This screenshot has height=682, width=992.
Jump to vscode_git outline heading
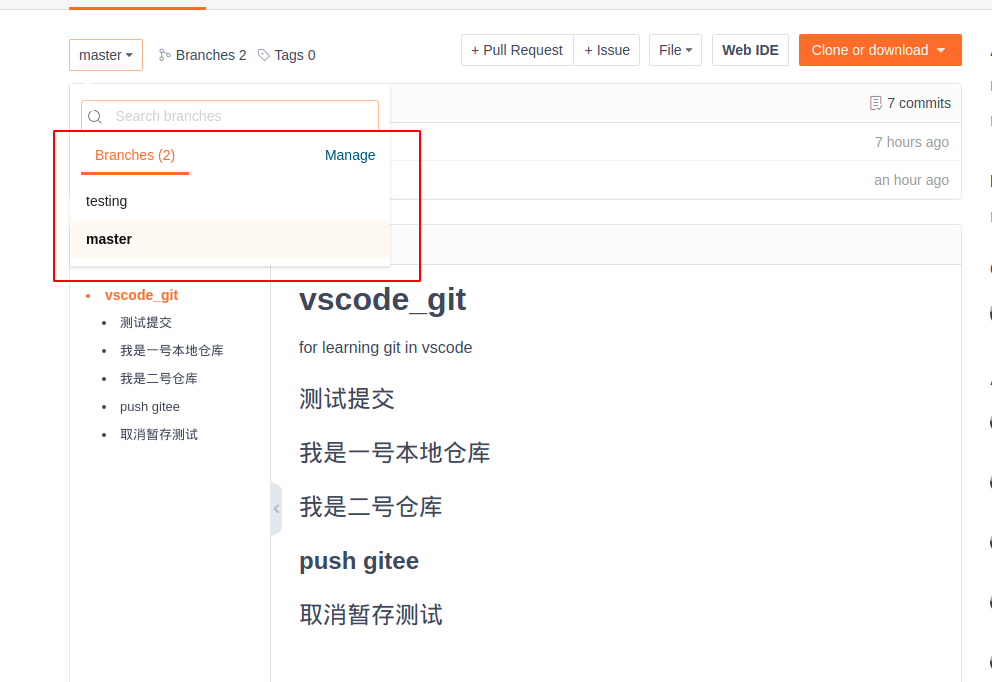coord(141,295)
